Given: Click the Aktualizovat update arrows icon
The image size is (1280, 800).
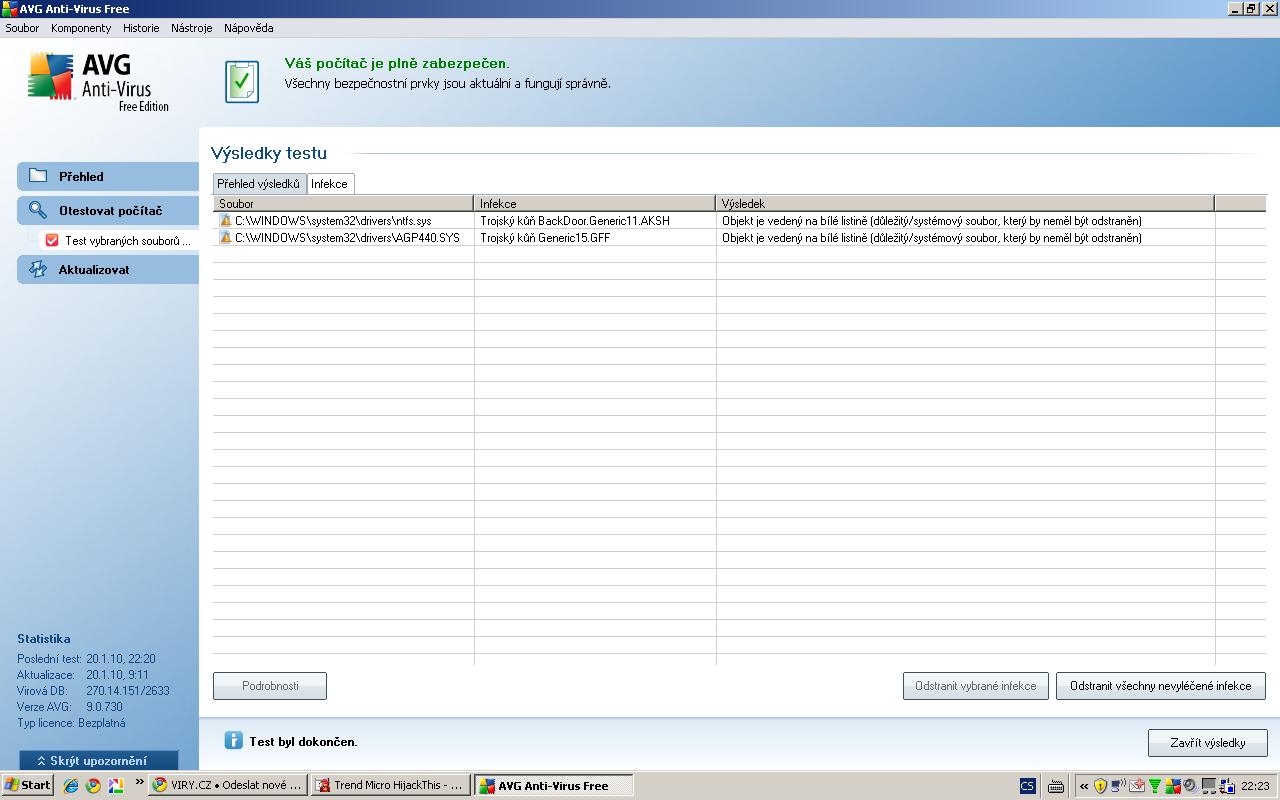Looking at the screenshot, I should pos(38,270).
